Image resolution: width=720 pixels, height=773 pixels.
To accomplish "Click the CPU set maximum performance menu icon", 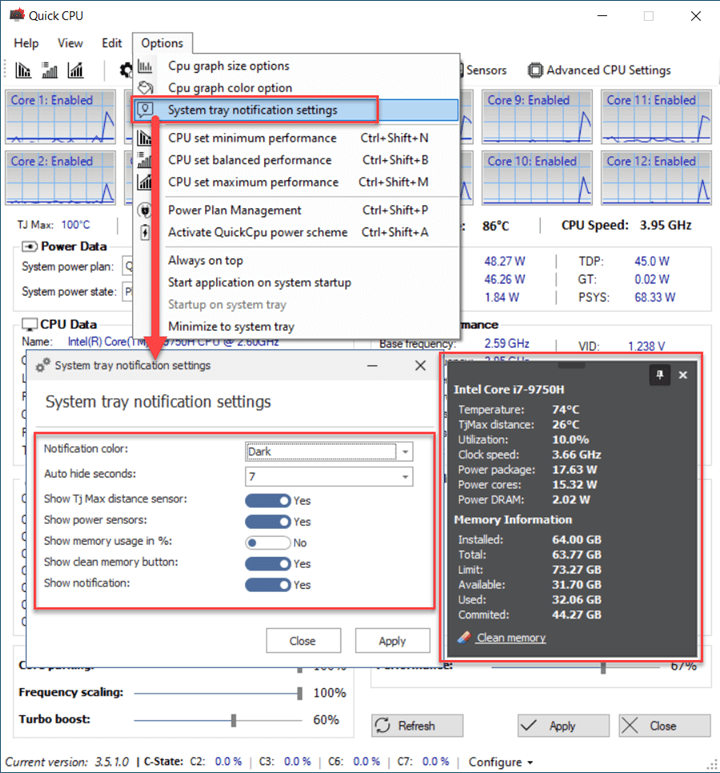I will coord(144,182).
